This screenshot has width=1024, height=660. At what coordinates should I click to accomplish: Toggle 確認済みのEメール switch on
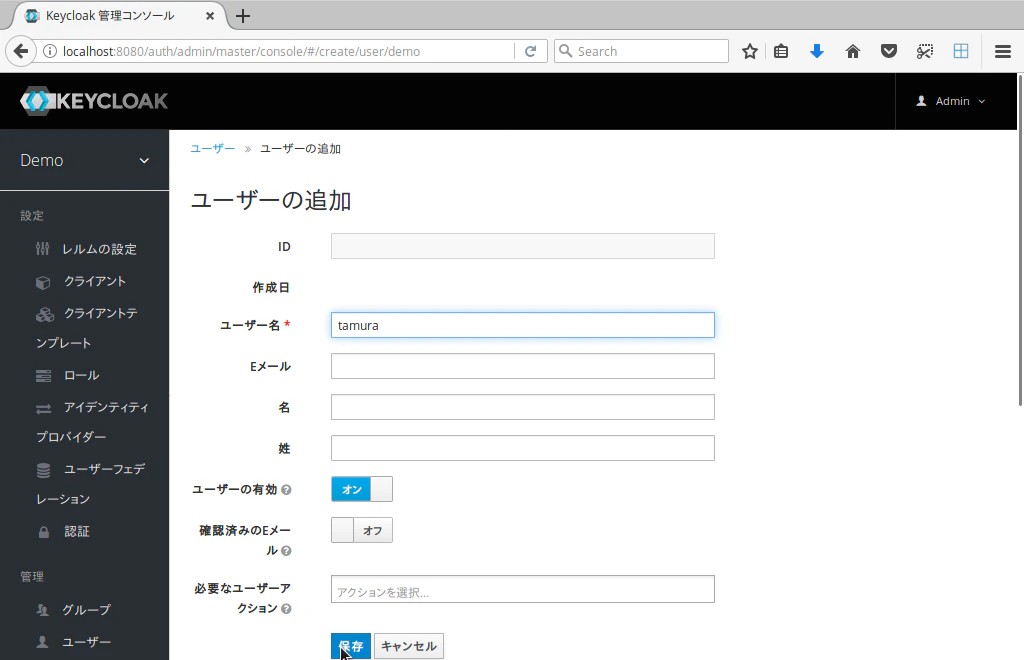click(x=362, y=530)
